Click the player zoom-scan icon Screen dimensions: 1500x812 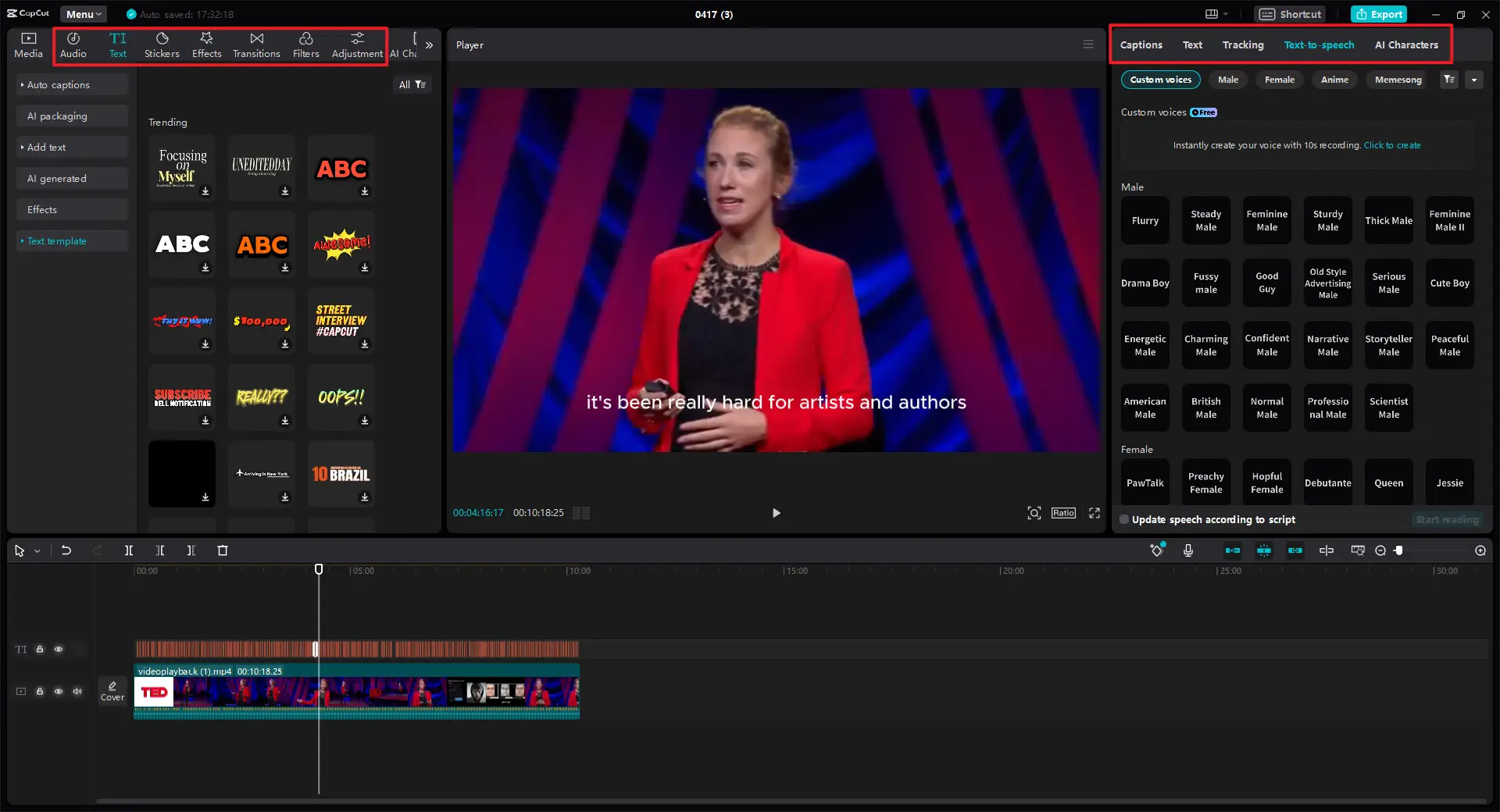click(1034, 513)
